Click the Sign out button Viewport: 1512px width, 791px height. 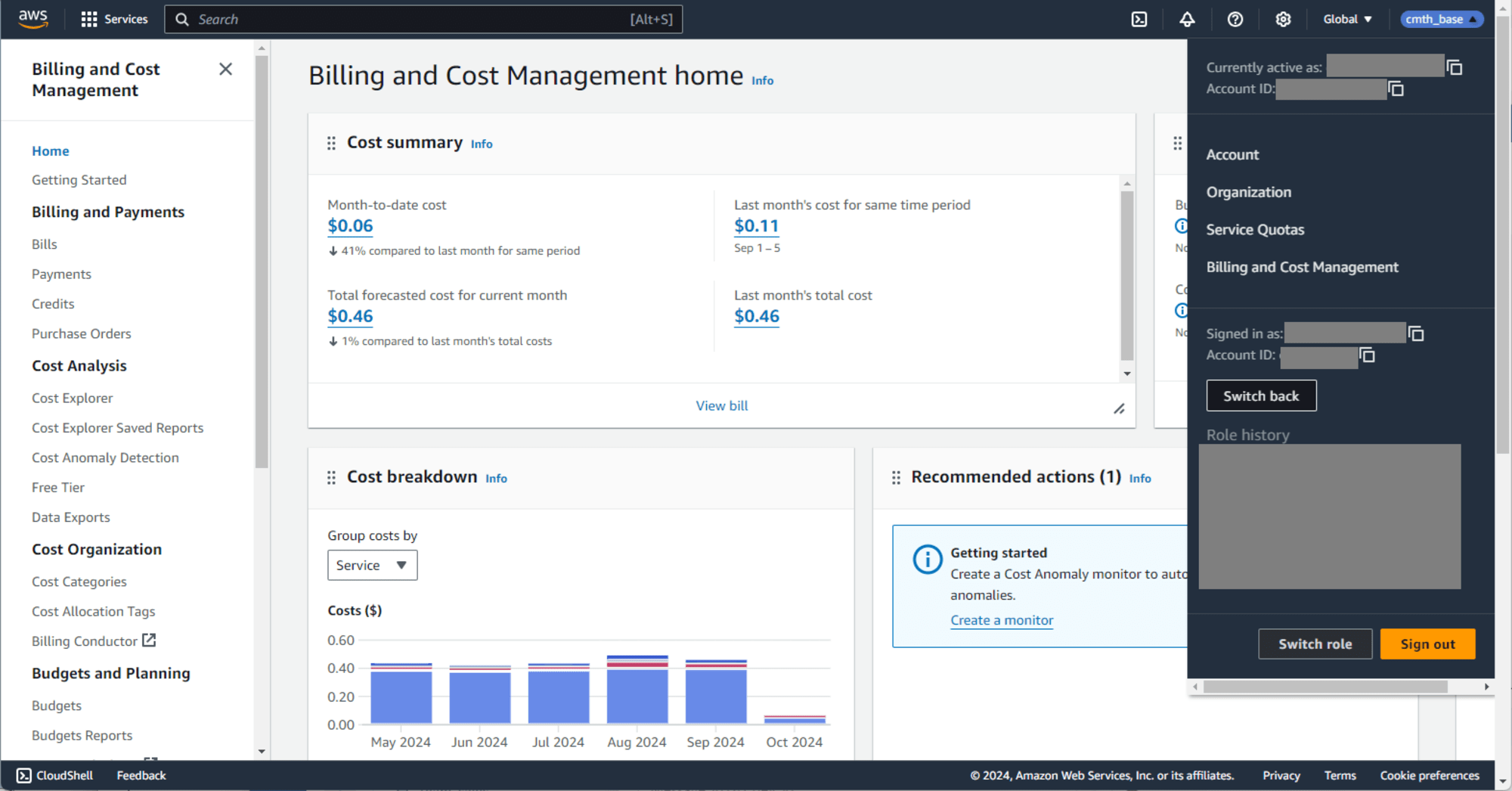coord(1427,644)
